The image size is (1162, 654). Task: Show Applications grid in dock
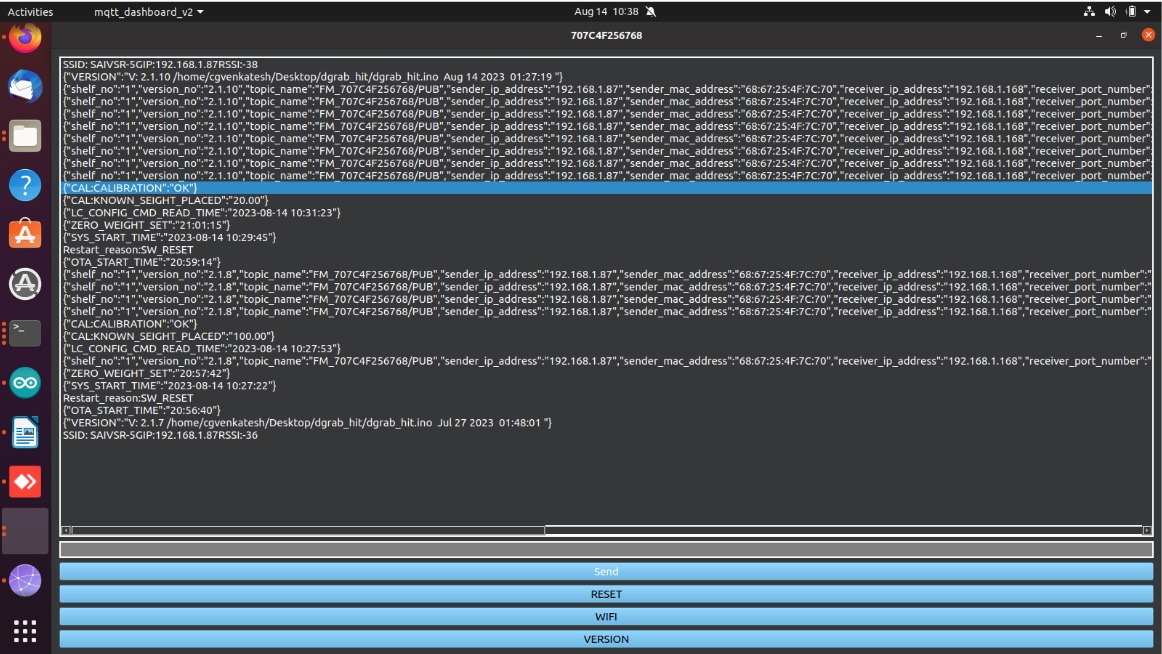[25, 630]
